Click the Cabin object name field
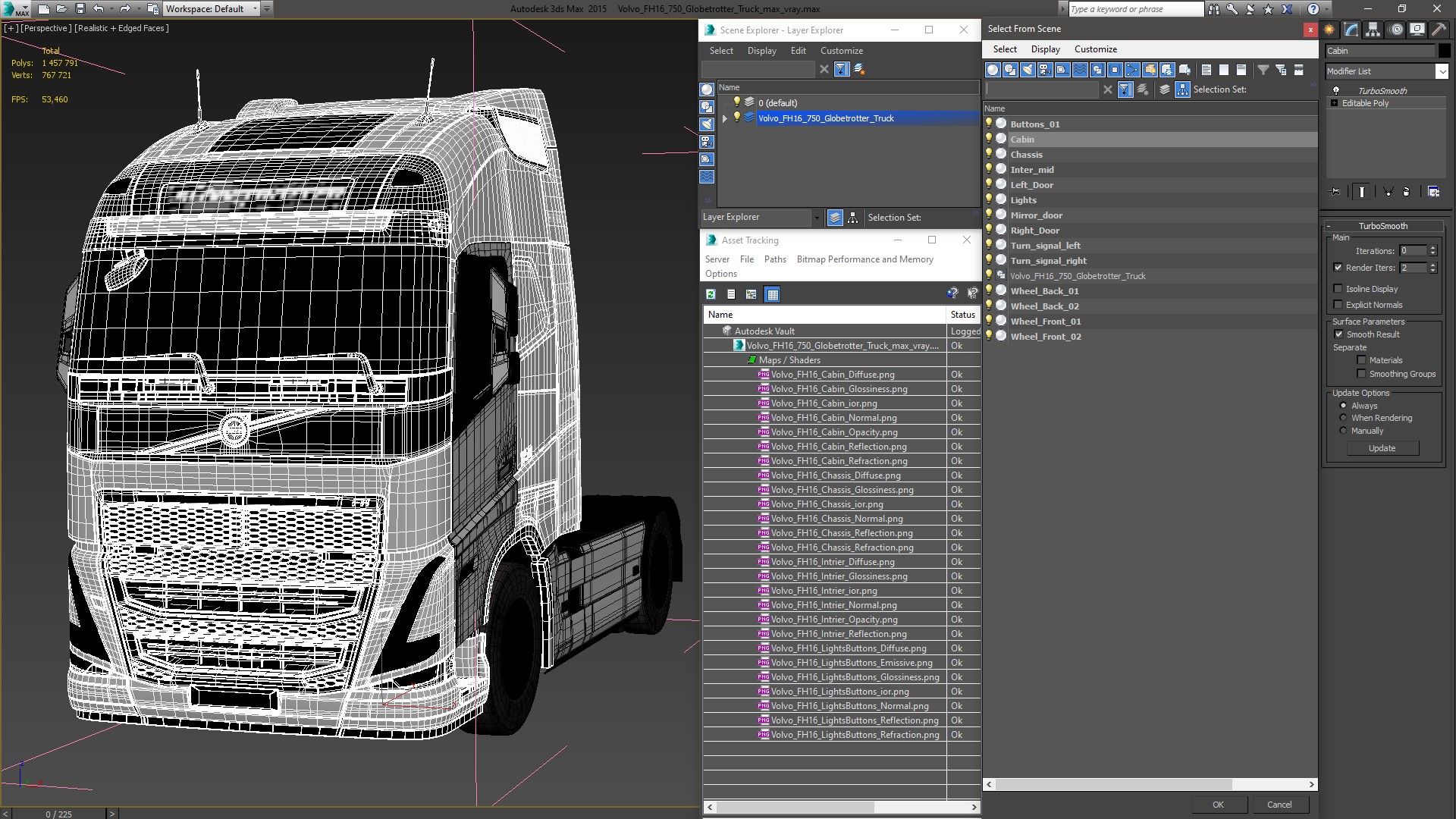 click(x=1379, y=51)
